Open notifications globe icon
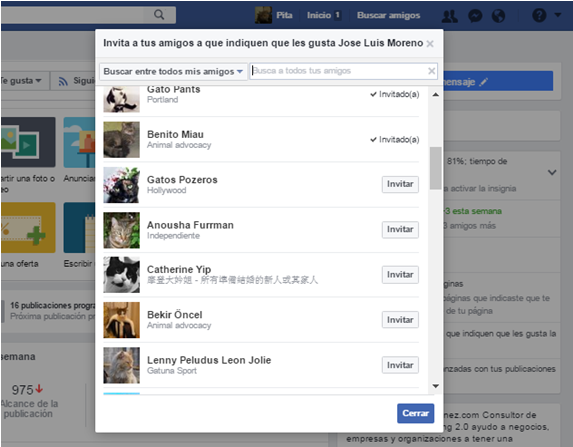Screen dimensions: 573x447 (x=498, y=16)
